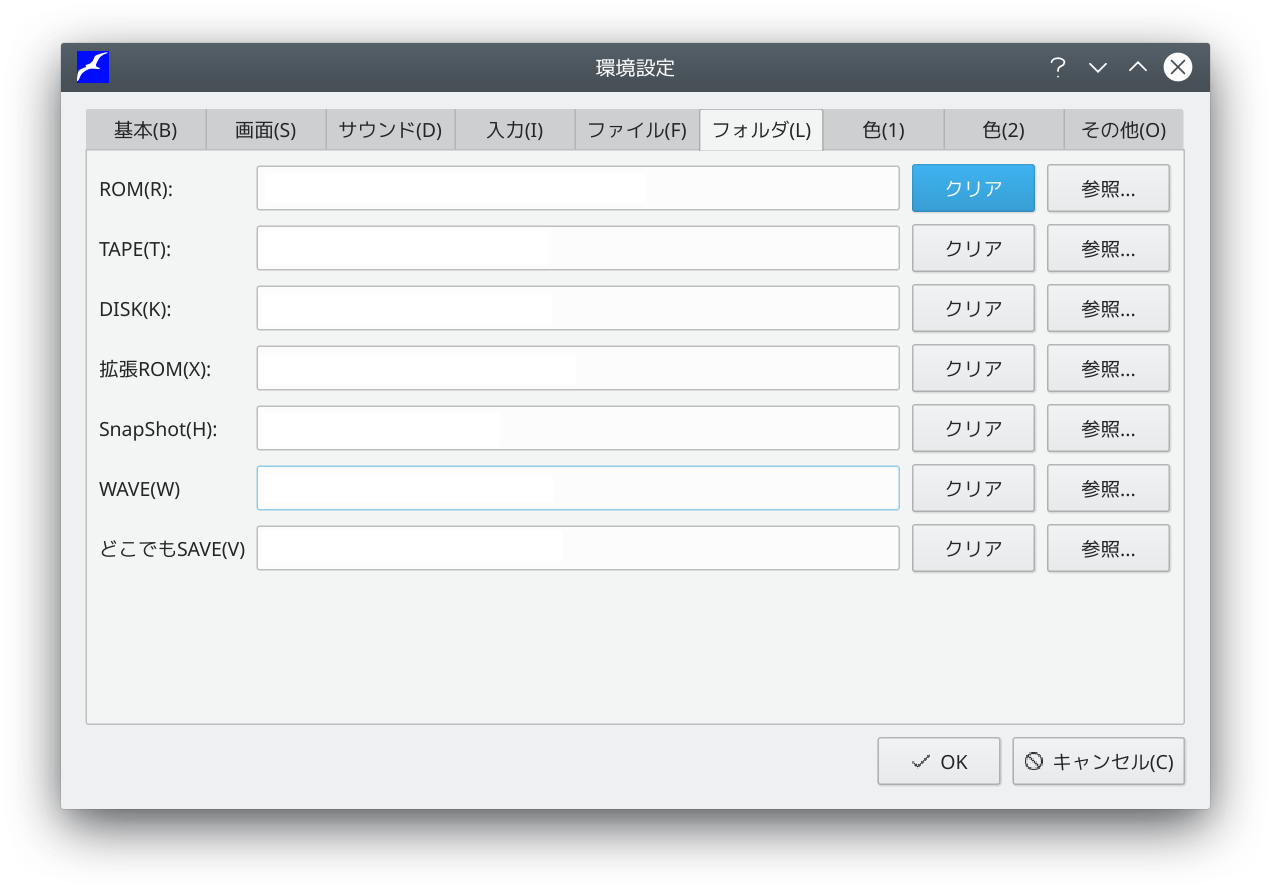Clear the TAPE(T) folder path
The image size is (1271, 888).
click(973, 248)
